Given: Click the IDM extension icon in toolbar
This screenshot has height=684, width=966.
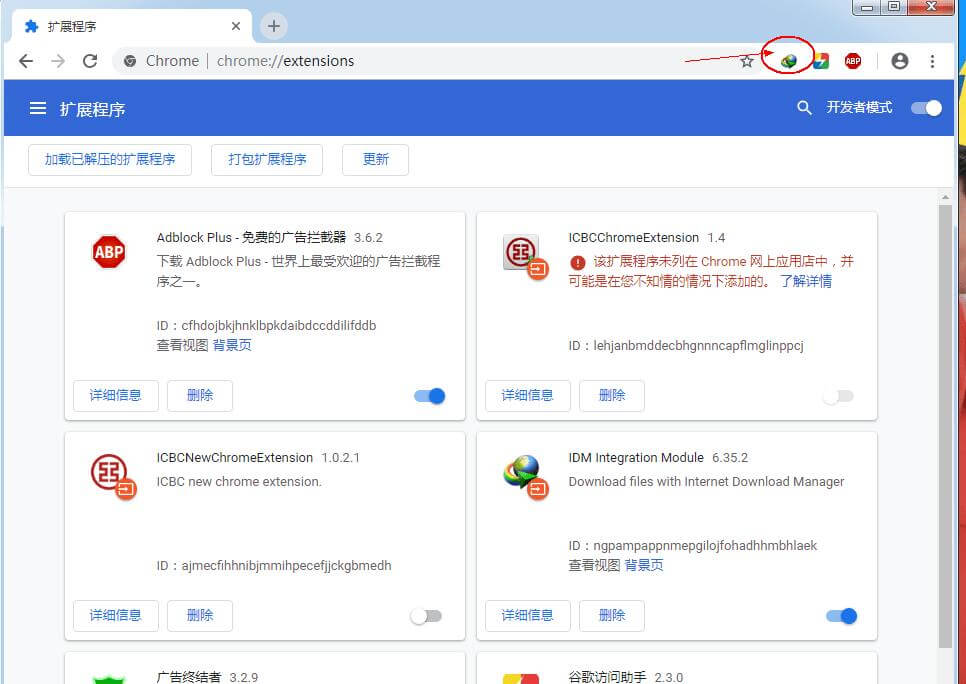Looking at the screenshot, I should [789, 61].
